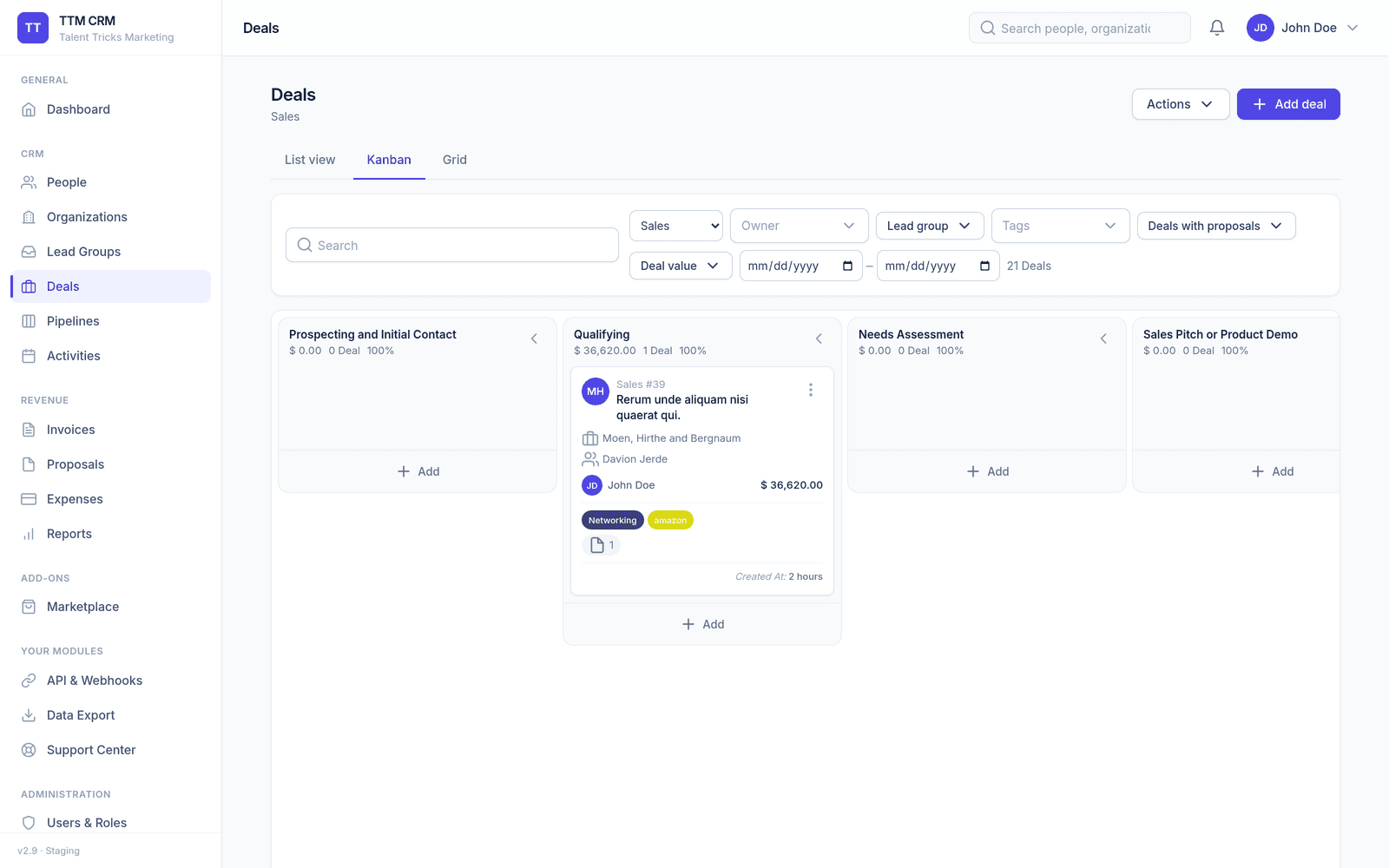Click the Support Center lifebuoy icon
1389x868 pixels.
click(29, 750)
